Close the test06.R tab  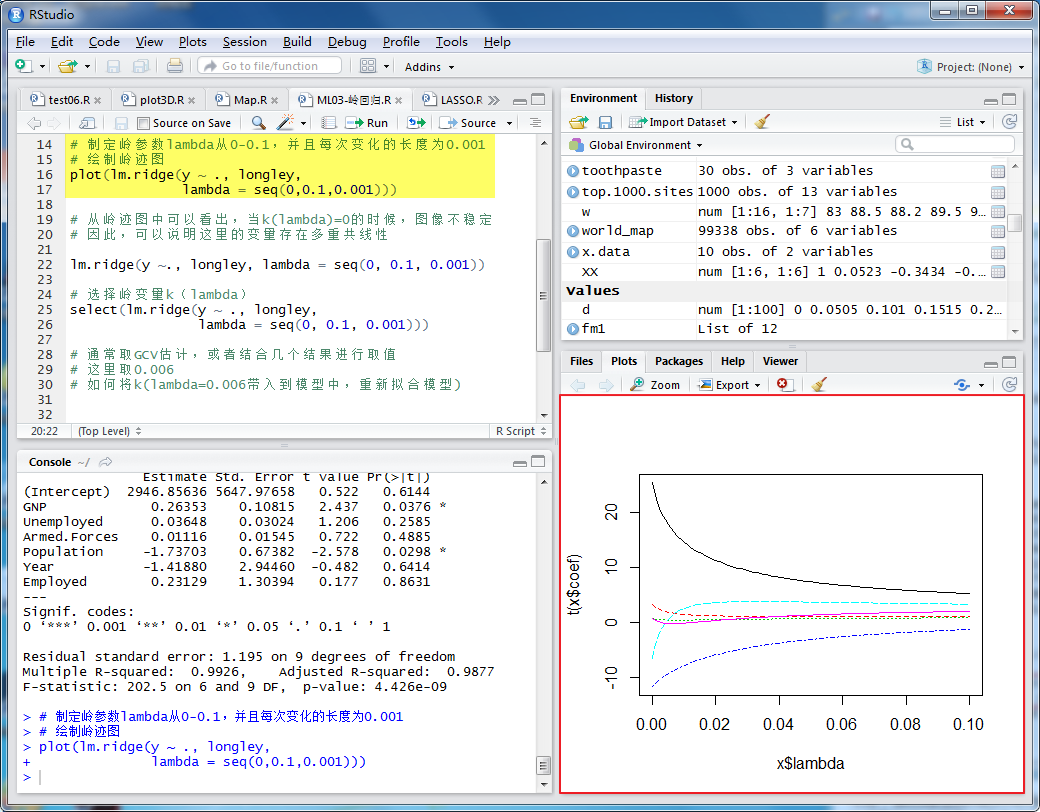[98, 100]
